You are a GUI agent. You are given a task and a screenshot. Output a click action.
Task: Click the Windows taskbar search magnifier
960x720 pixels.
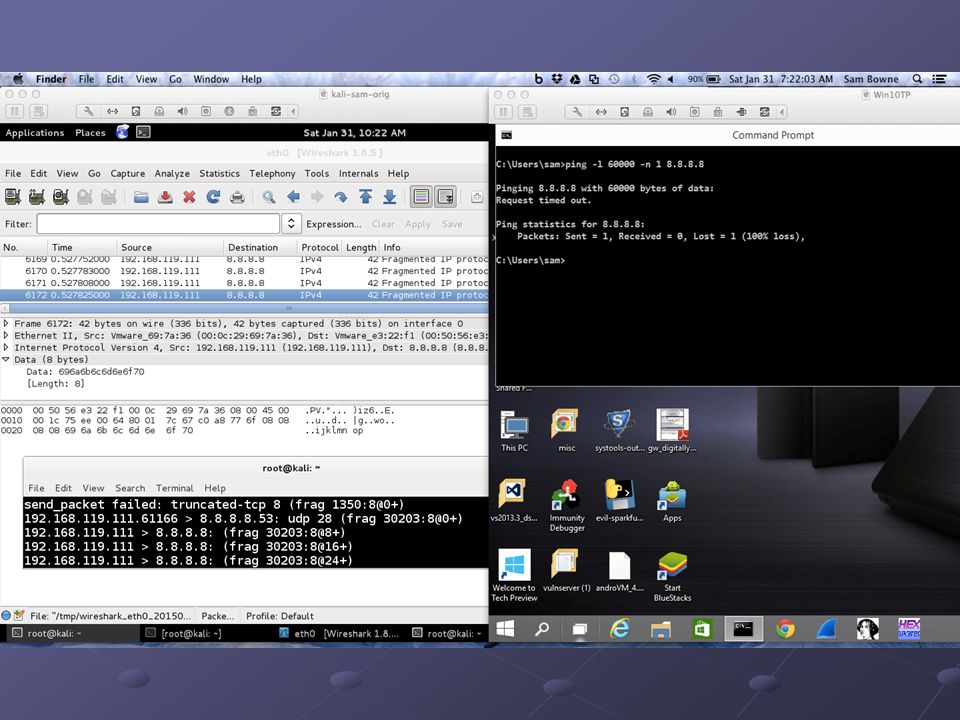pos(542,628)
